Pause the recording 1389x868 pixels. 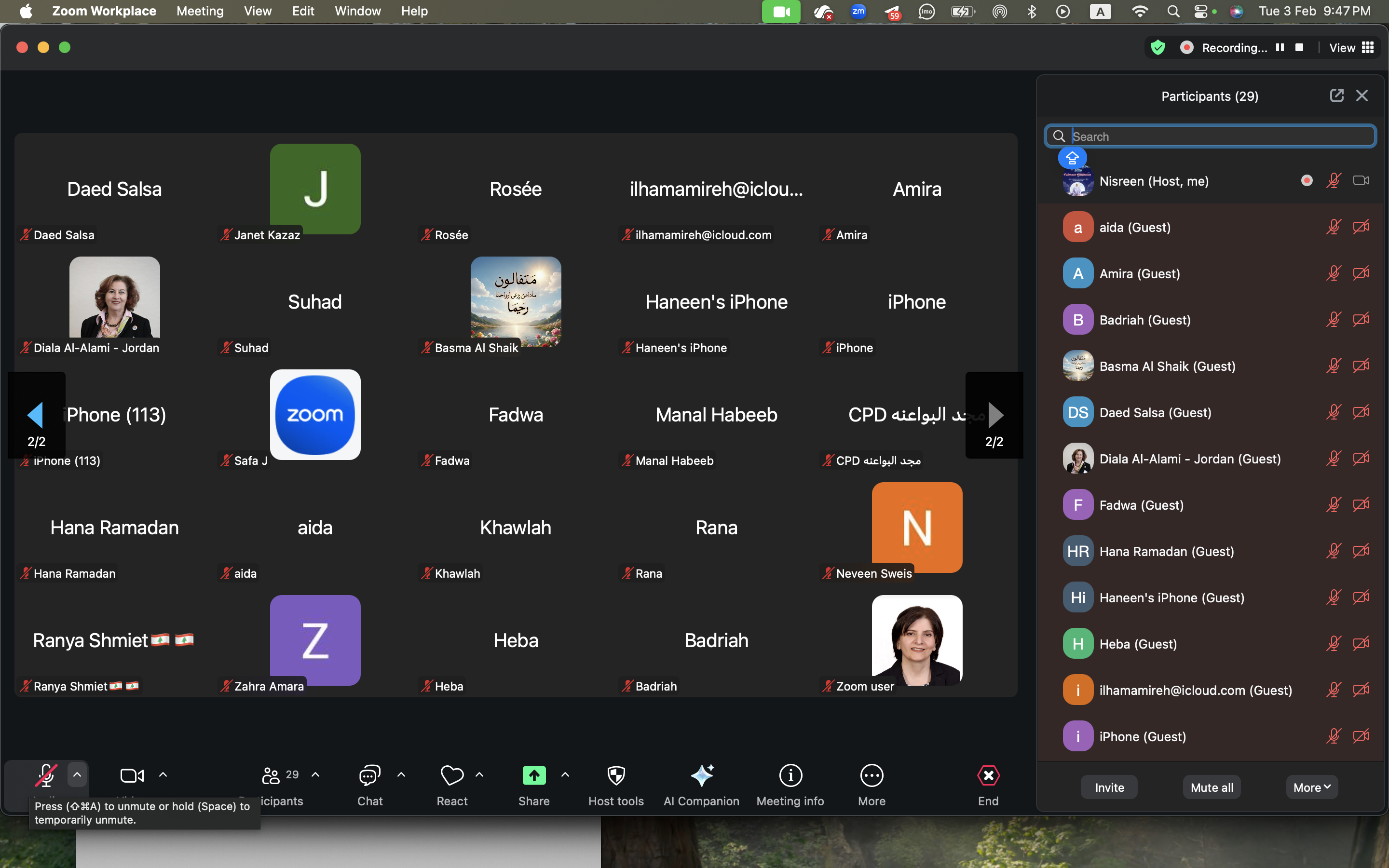pyautogui.click(x=1280, y=48)
